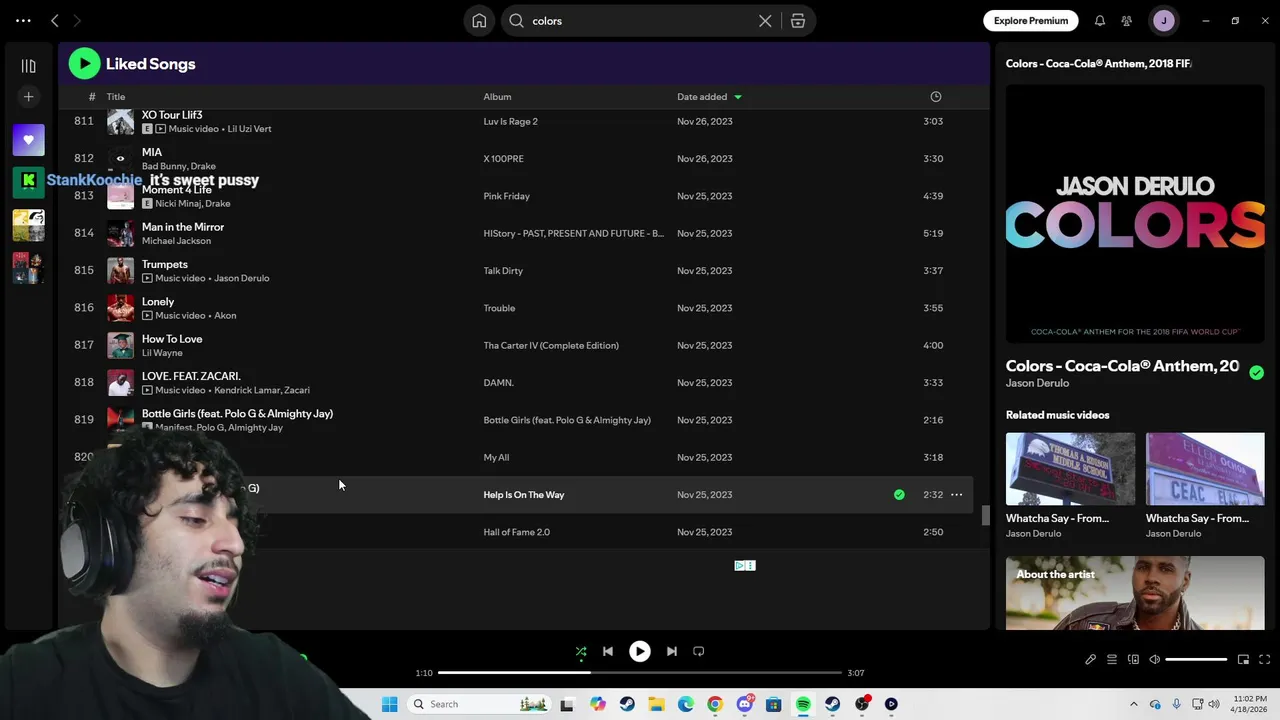
Task: Skip to previous track
Action: [x=608, y=652]
